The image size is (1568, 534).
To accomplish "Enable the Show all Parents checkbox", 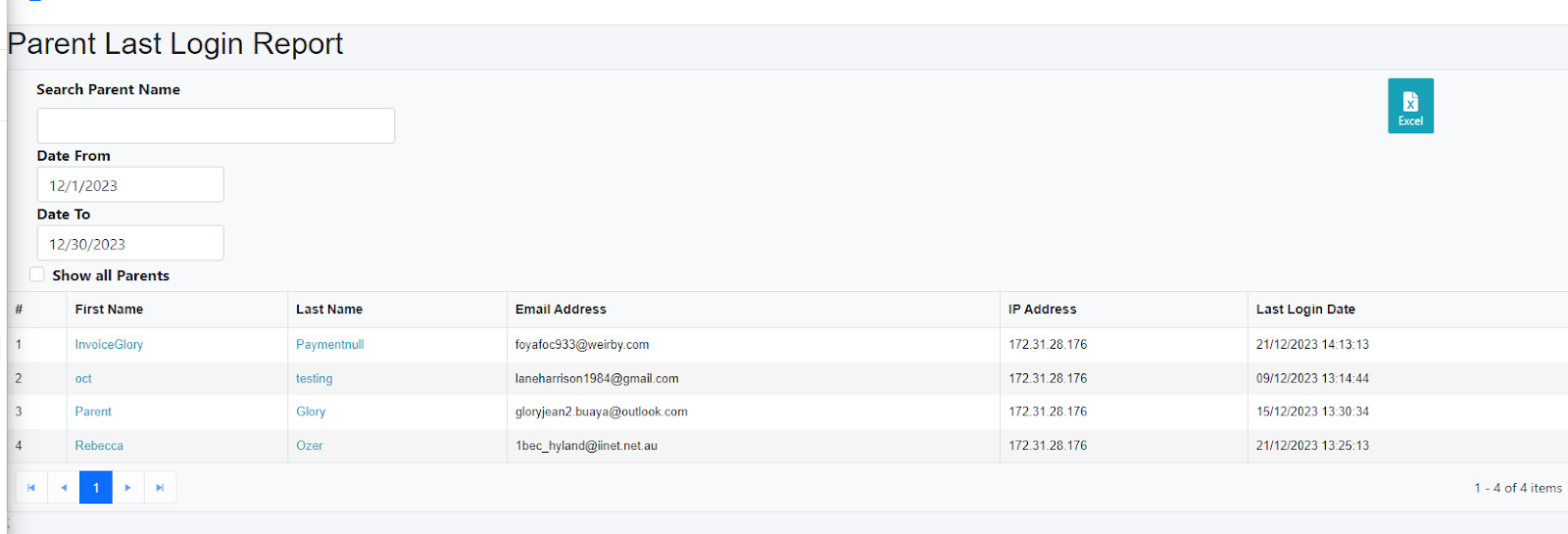I will 37,275.
